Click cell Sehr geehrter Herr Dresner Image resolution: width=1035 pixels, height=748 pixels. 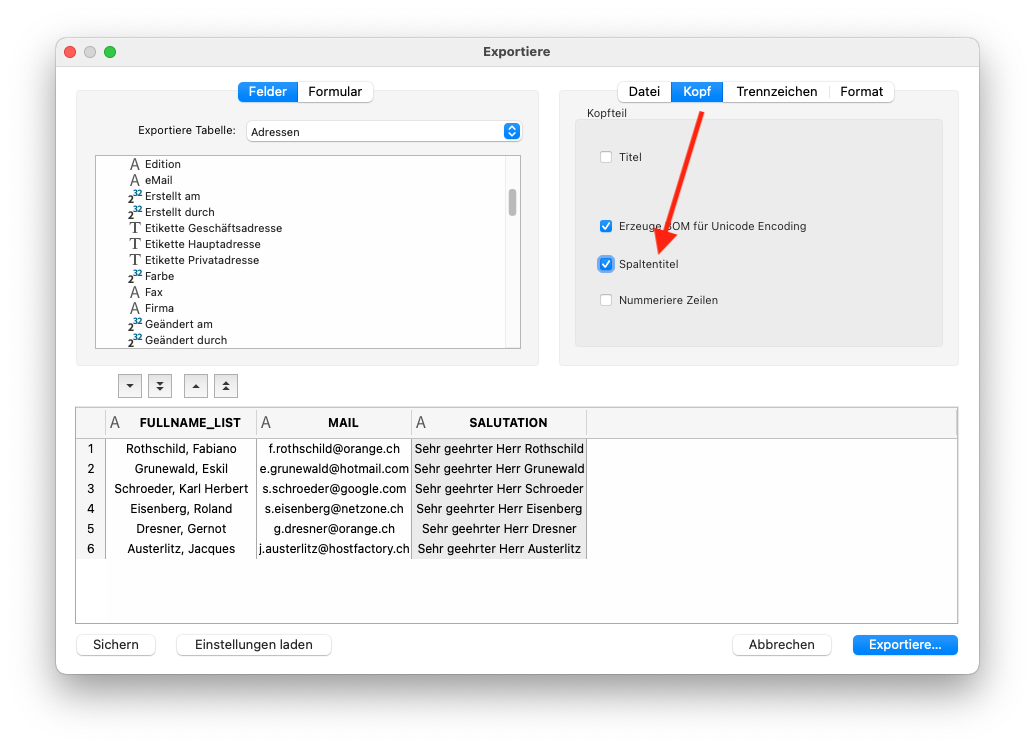[x=499, y=529]
